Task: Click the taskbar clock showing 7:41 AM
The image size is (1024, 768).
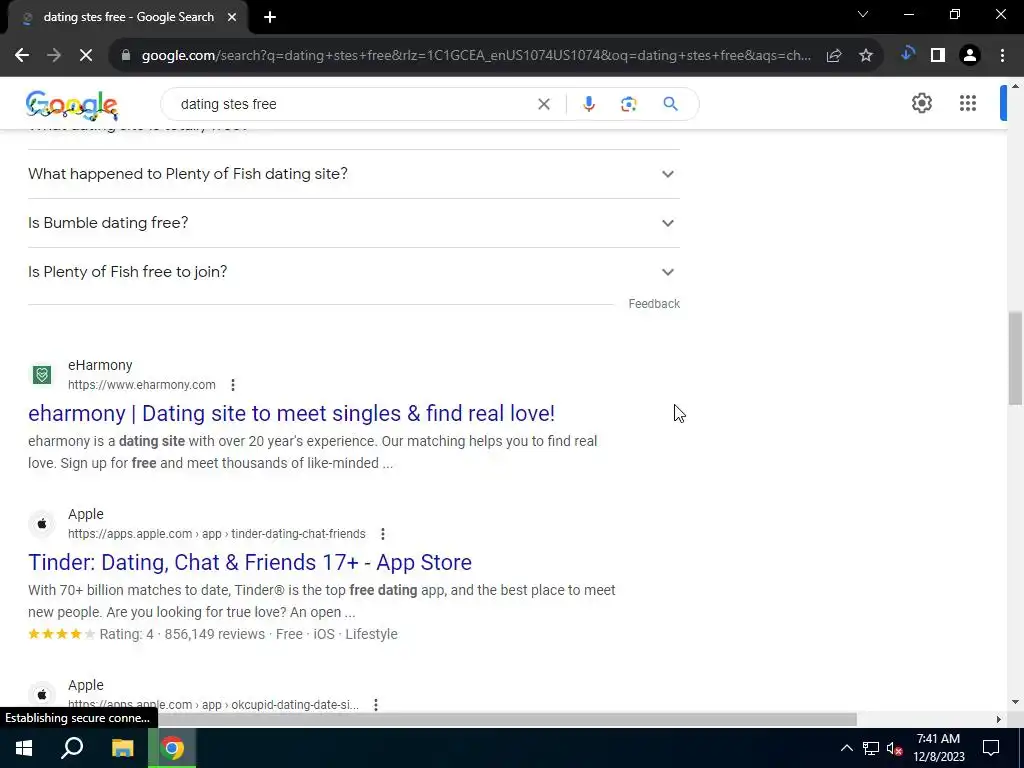Action: click(938, 748)
